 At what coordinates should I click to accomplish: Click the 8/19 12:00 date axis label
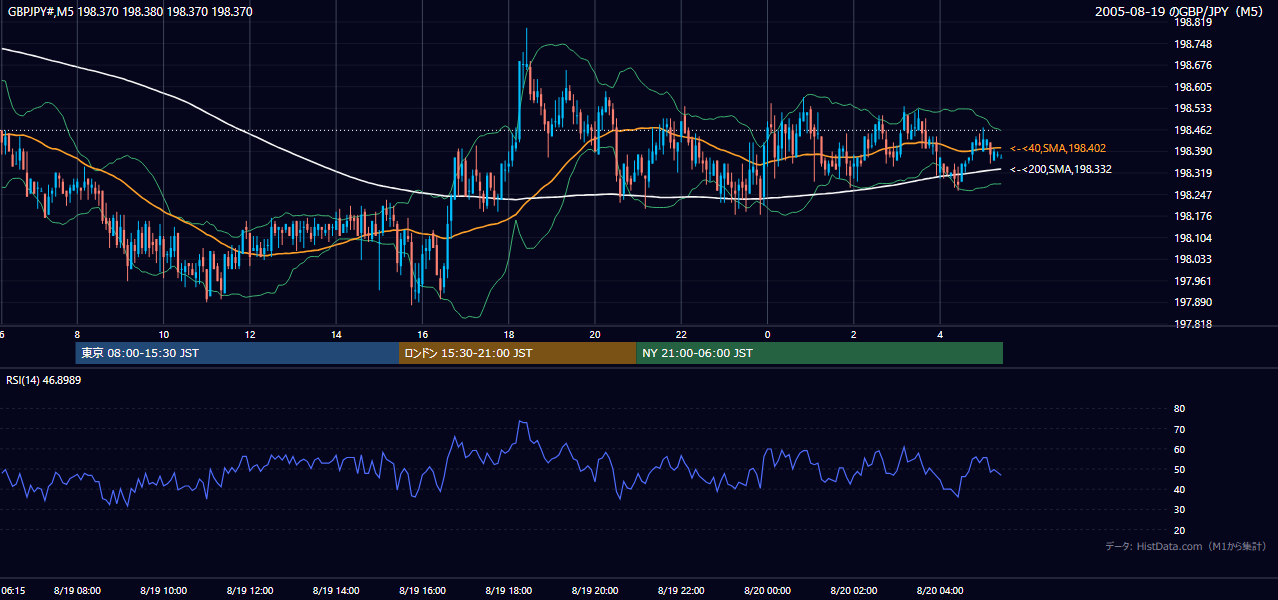coord(249,591)
